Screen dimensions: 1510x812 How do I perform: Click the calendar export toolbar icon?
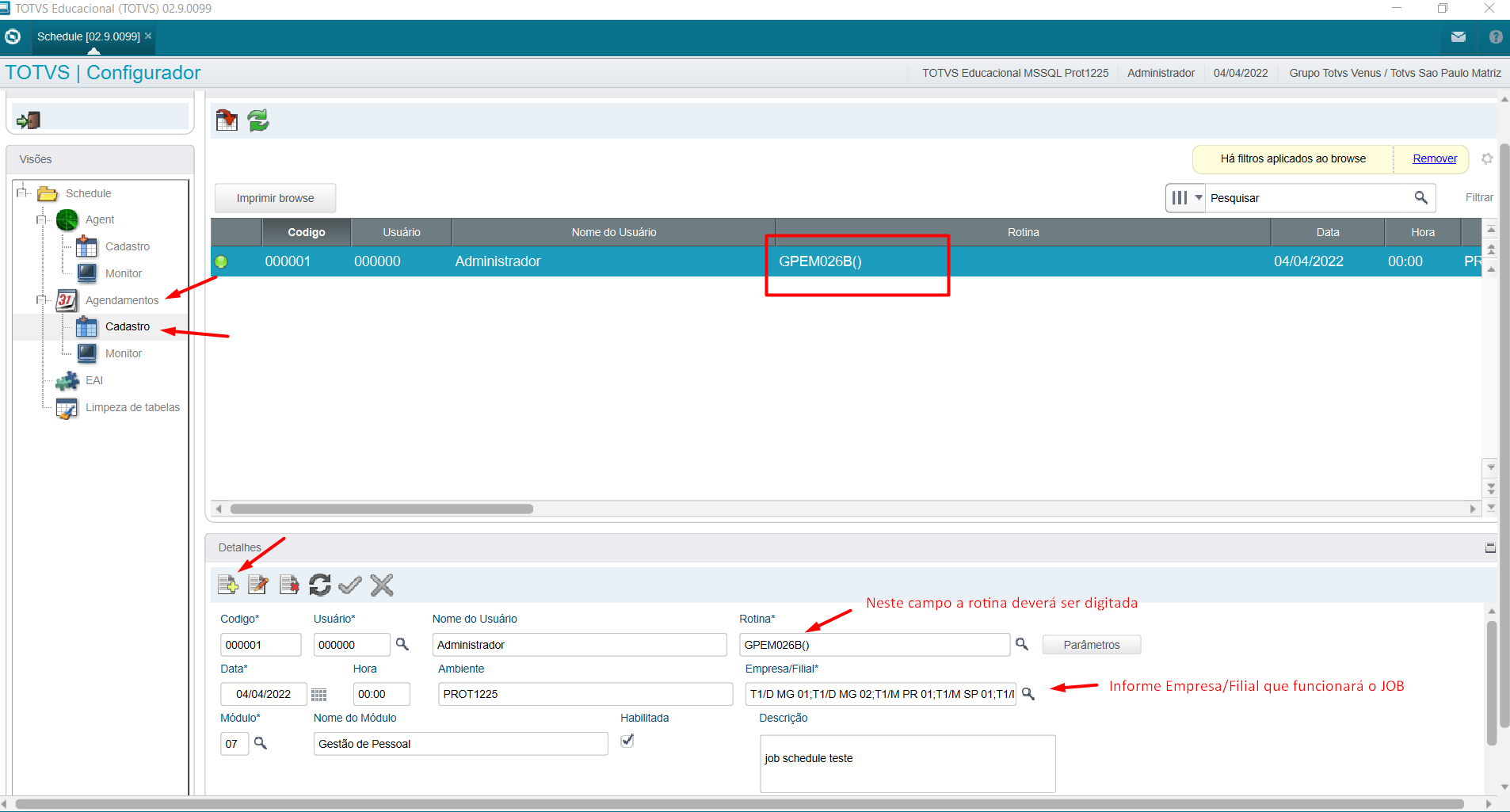(x=227, y=120)
